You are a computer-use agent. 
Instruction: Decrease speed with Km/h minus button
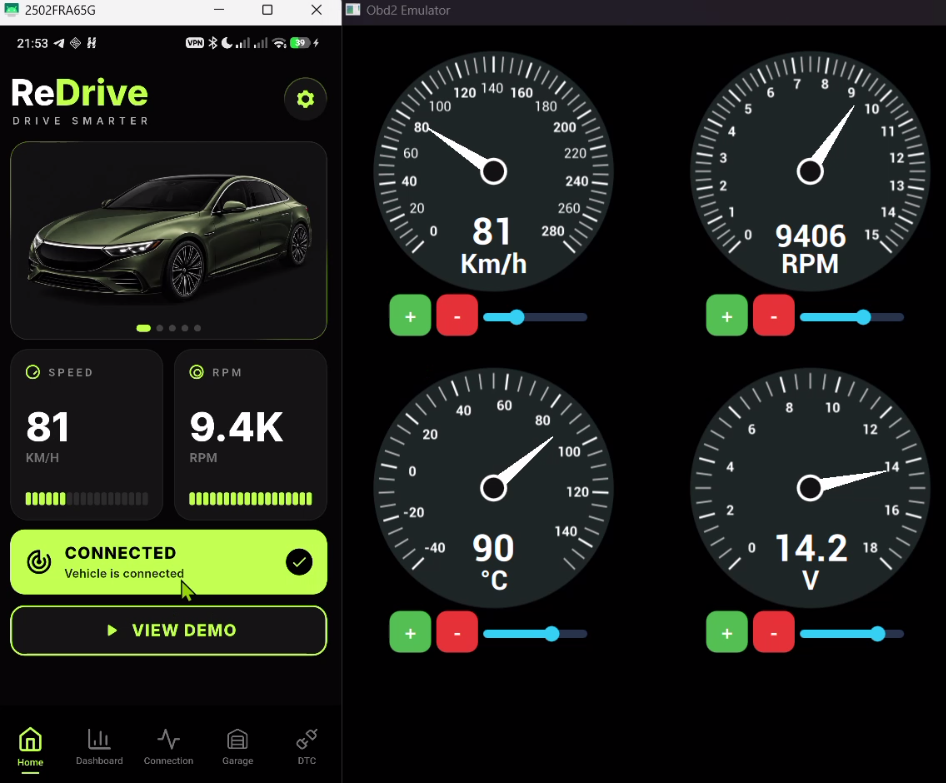(457, 315)
